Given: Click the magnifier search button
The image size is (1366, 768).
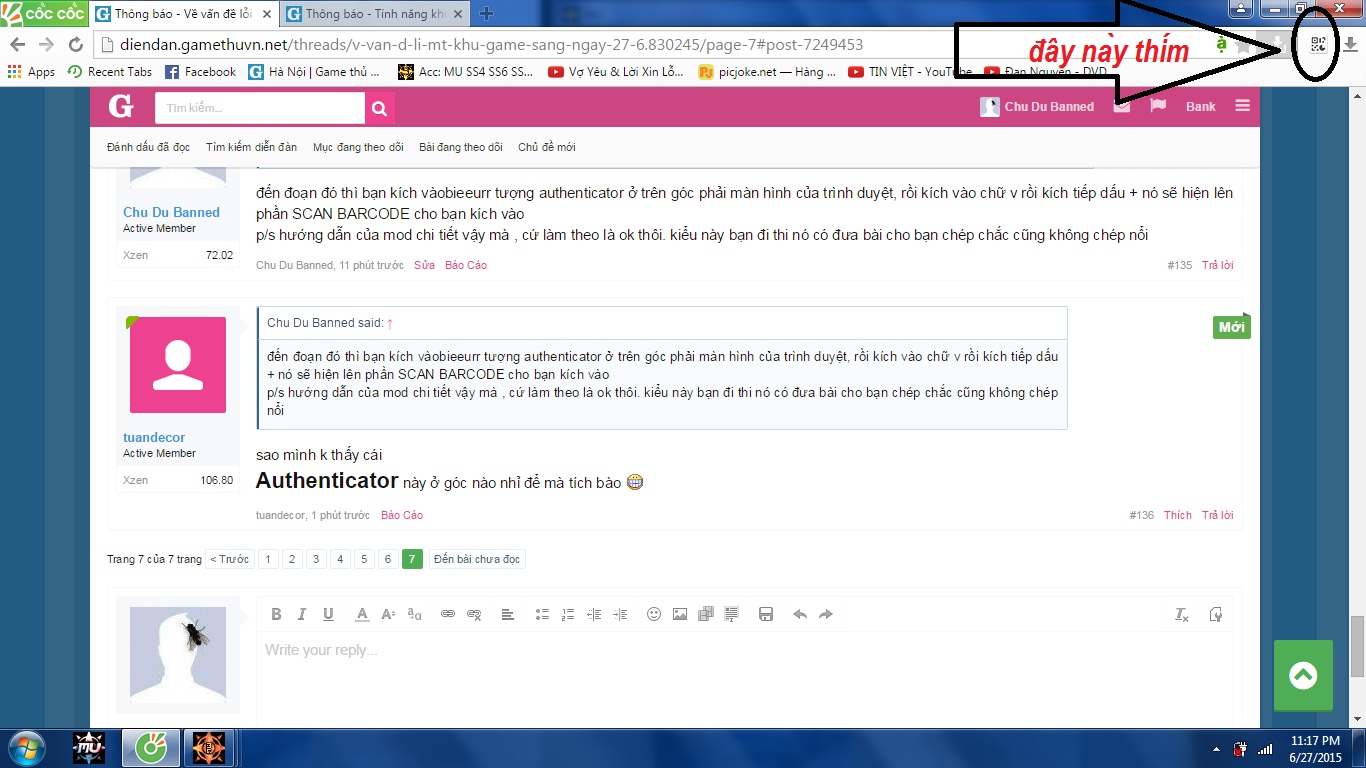Looking at the screenshot, I should tap(380, 108).
